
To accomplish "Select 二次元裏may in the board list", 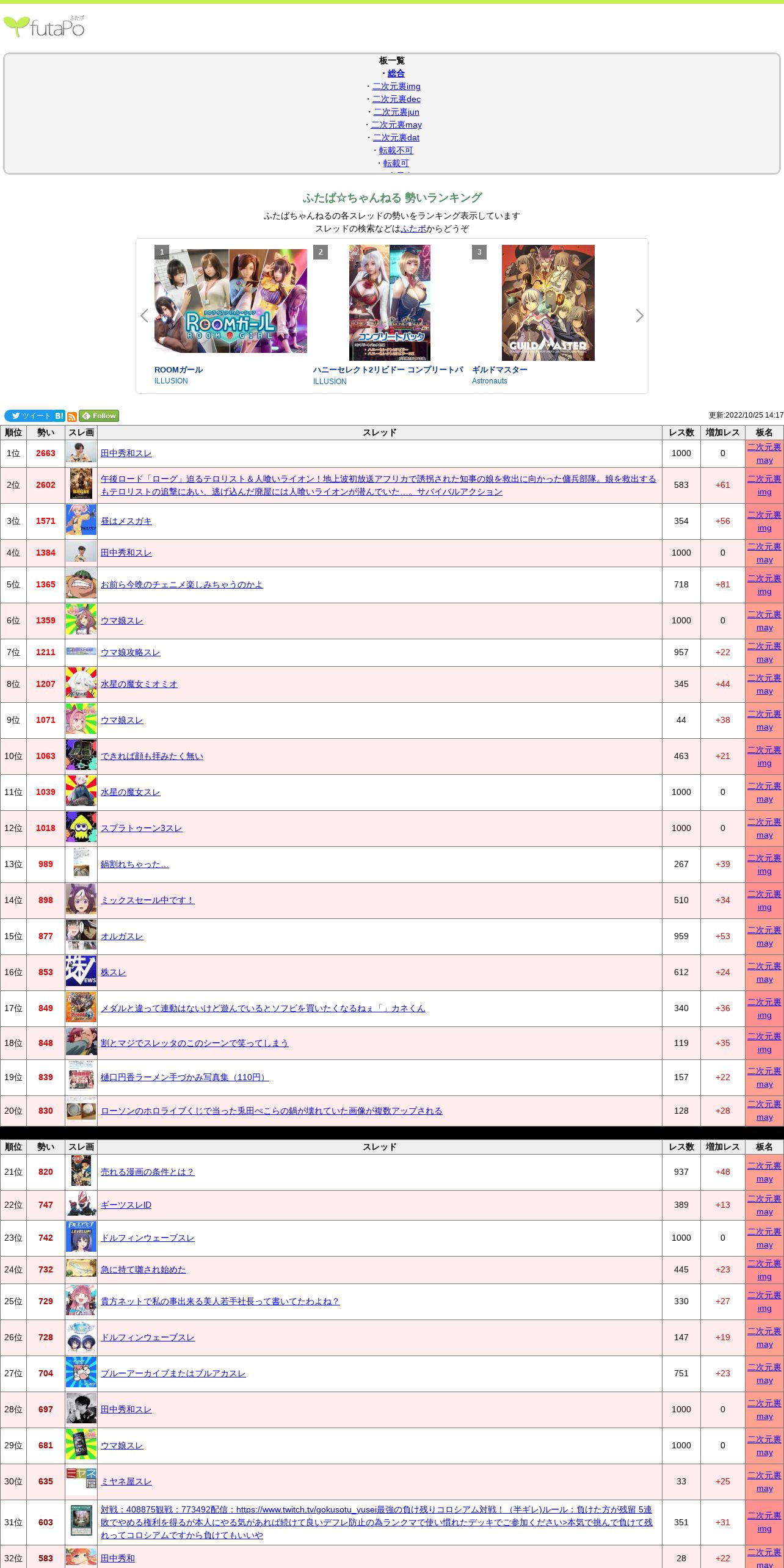I will coord(396,125).
